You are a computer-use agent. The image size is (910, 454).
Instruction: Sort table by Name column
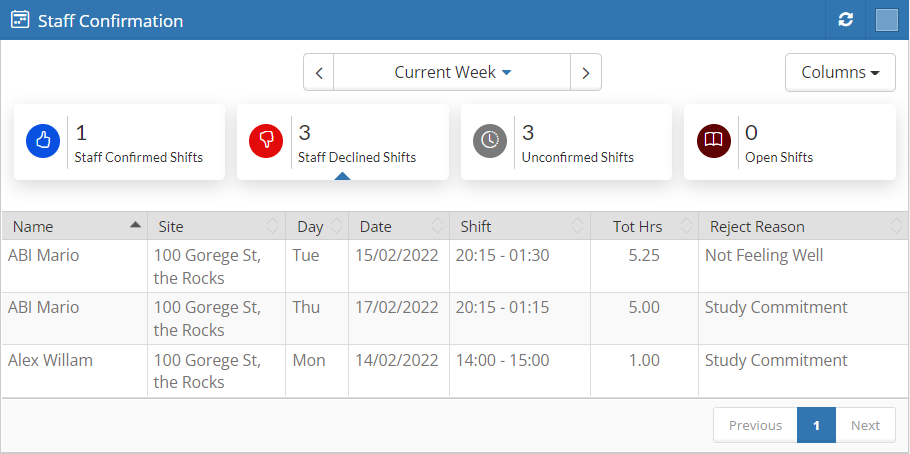pos(75,226)
